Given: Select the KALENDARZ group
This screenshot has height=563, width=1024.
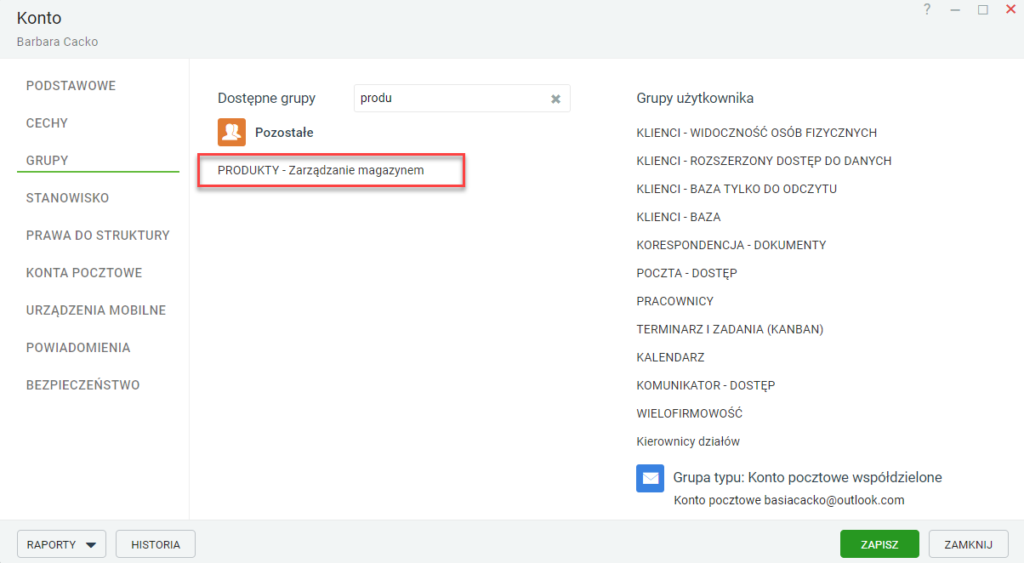Looking at the screenshot, I should click(671, 357).
